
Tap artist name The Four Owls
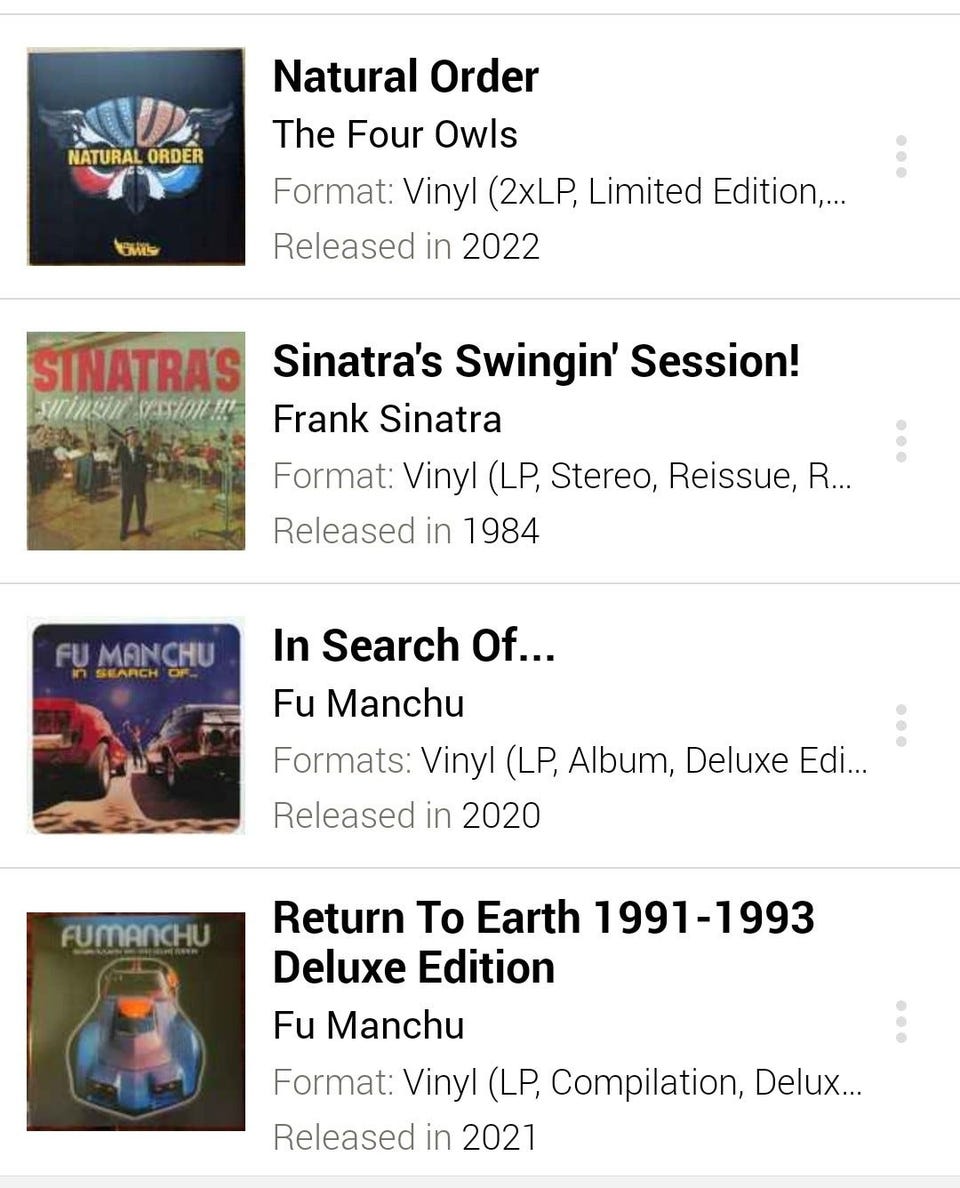(395, 134)
